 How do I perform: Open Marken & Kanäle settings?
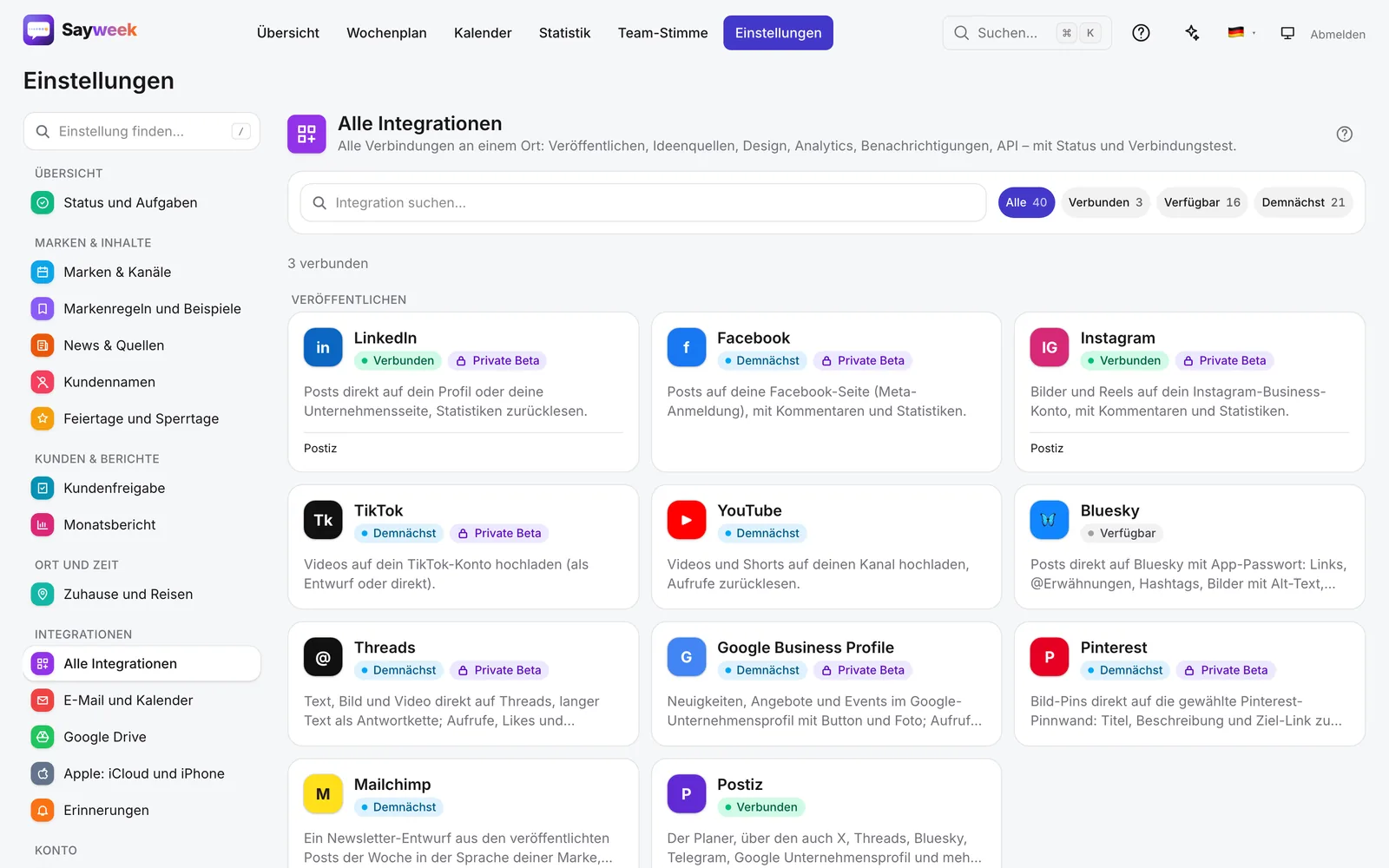142,272
